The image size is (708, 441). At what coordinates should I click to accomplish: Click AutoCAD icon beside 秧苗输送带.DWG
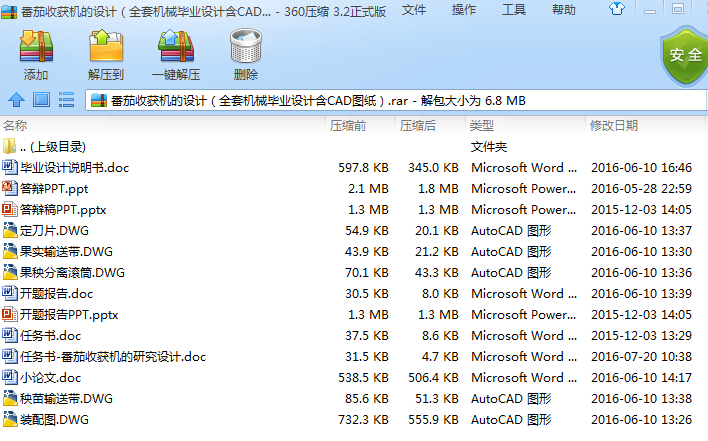tap(9, 398)
